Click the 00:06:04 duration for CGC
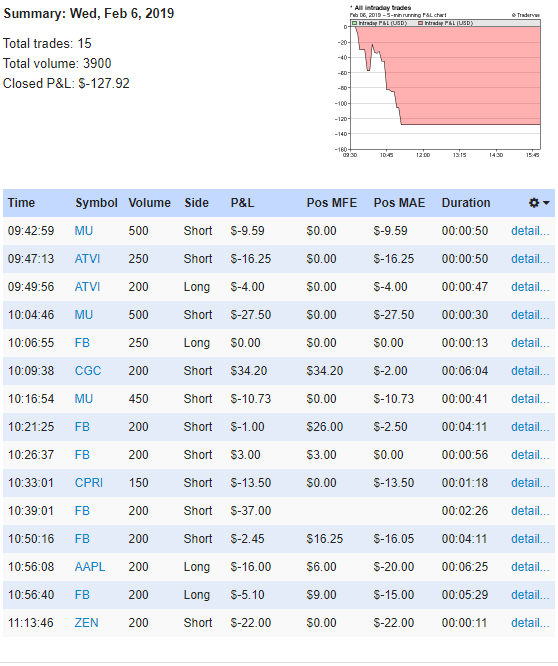This screenshot has height=666, width=558. pyautogui.click(x=465, y=371)
